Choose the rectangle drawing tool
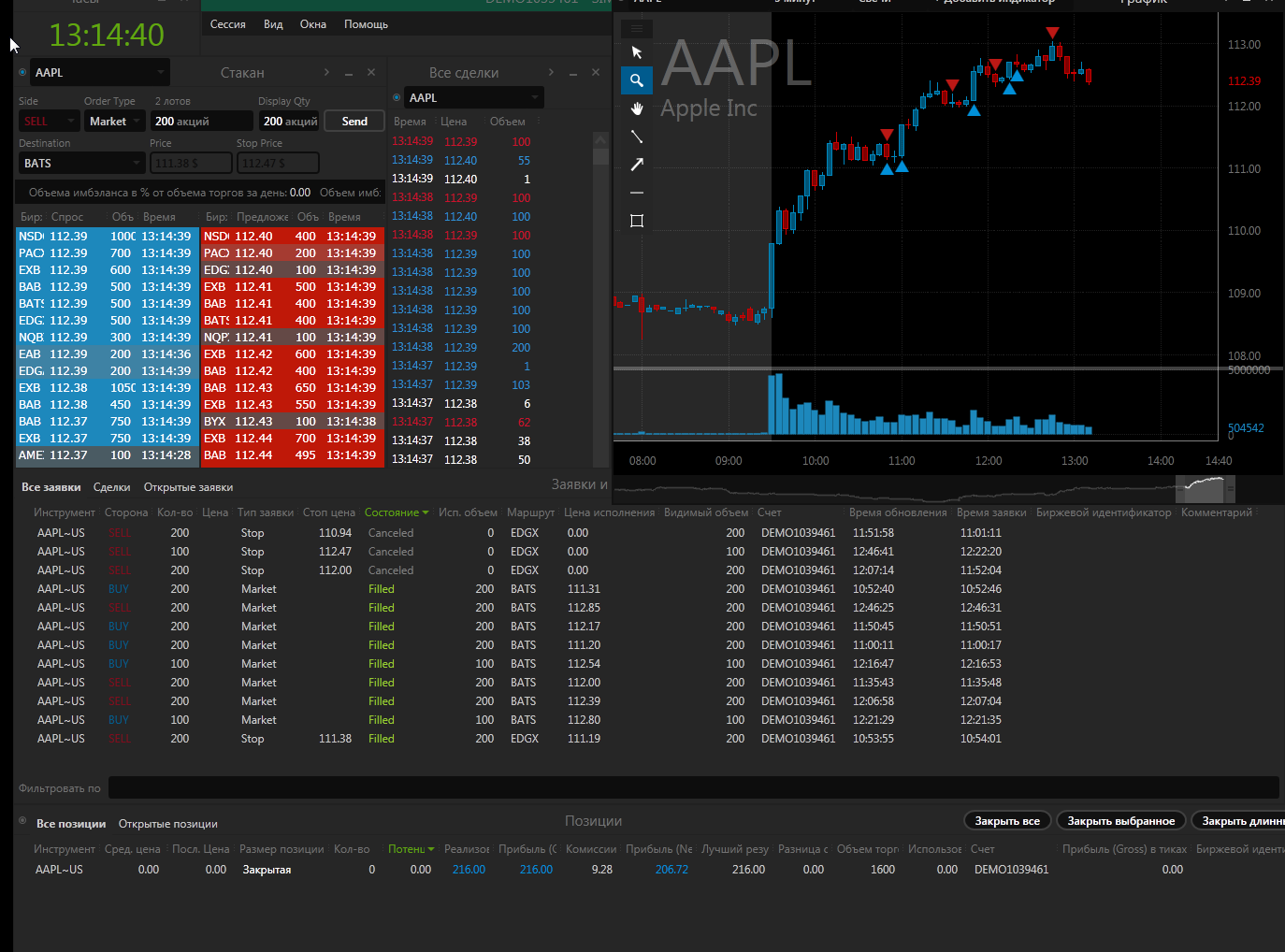Image resolution: width=1285 pixels, height=952 pixels. tap(637, 221)
